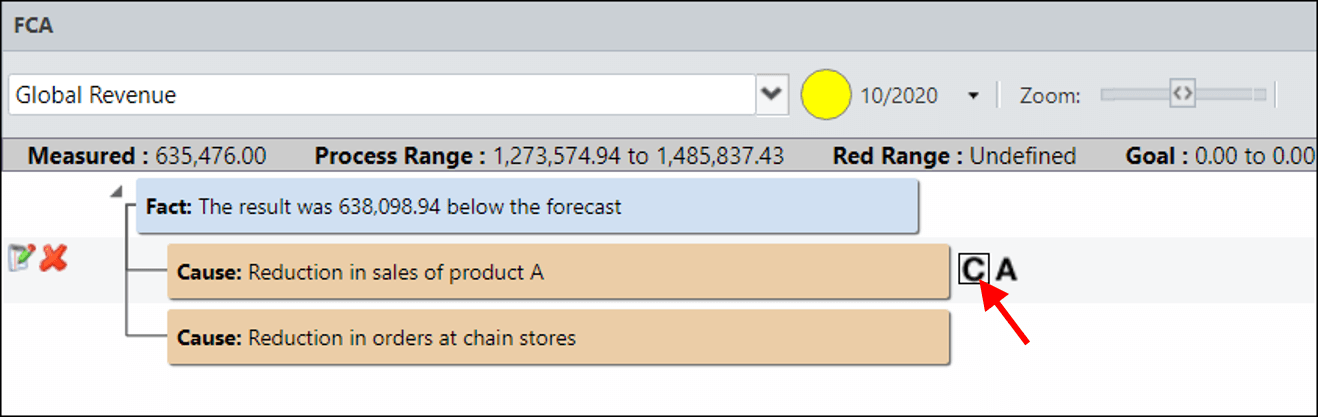Collapse the Fact tree with the triangle expander
This screenshot has width=1318, height=417.
[x=117, y=190]
